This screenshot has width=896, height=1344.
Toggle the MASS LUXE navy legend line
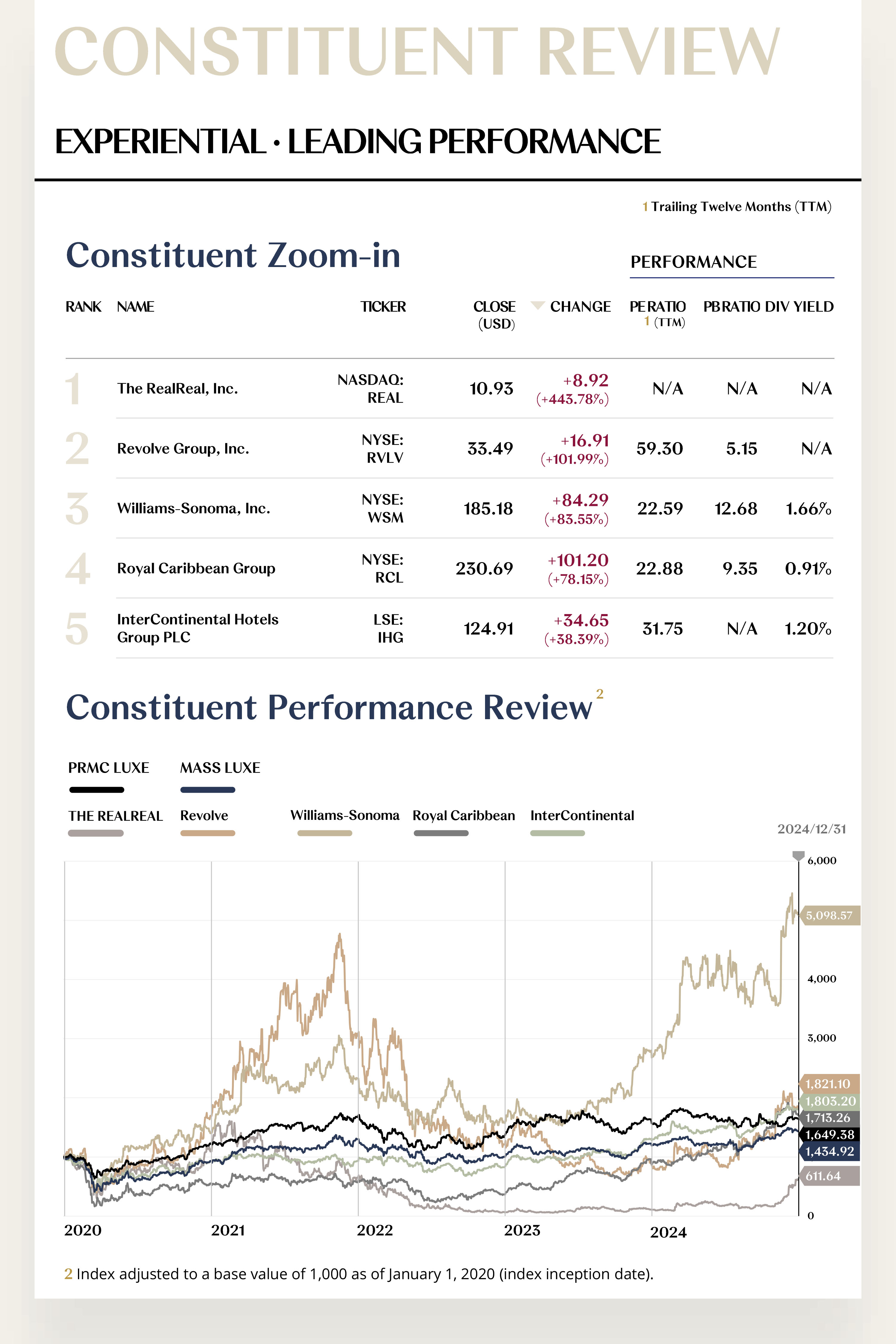pos(208,790)
